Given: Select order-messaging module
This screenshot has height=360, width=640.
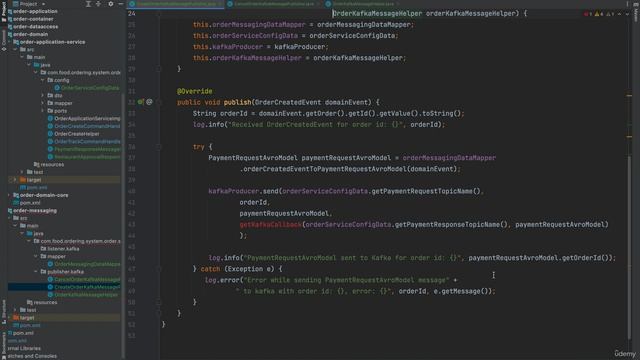Looking at the screenshot, I should click(x=32, y=211).
